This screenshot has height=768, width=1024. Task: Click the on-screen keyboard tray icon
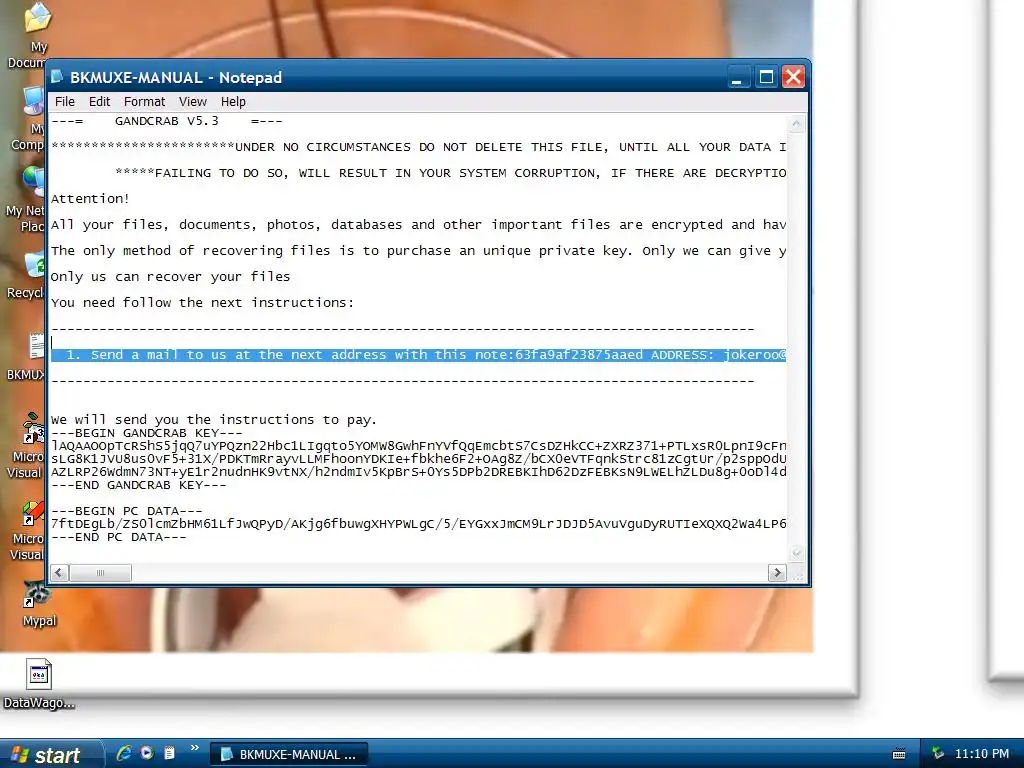[x=899, y=754]
